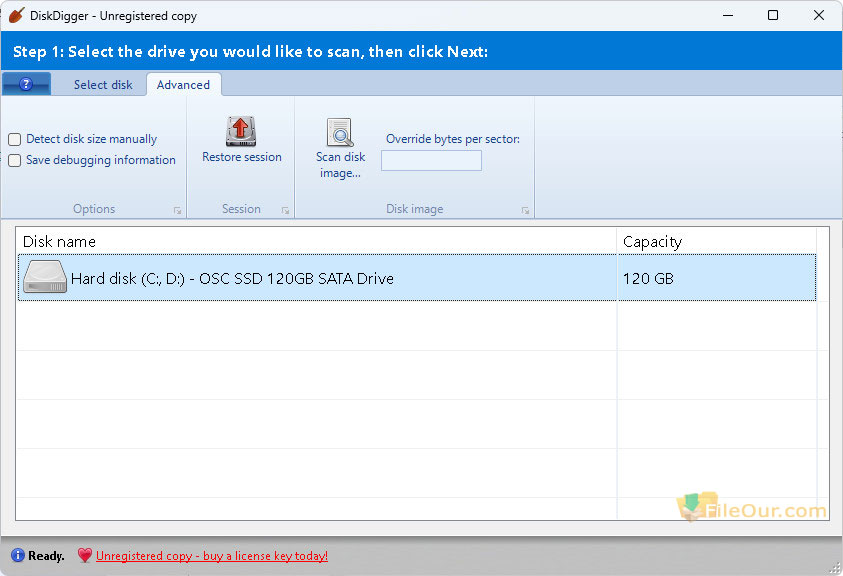Open the Advanced tab
Viewport: 843px width, 576px height.
click(183, 85)
